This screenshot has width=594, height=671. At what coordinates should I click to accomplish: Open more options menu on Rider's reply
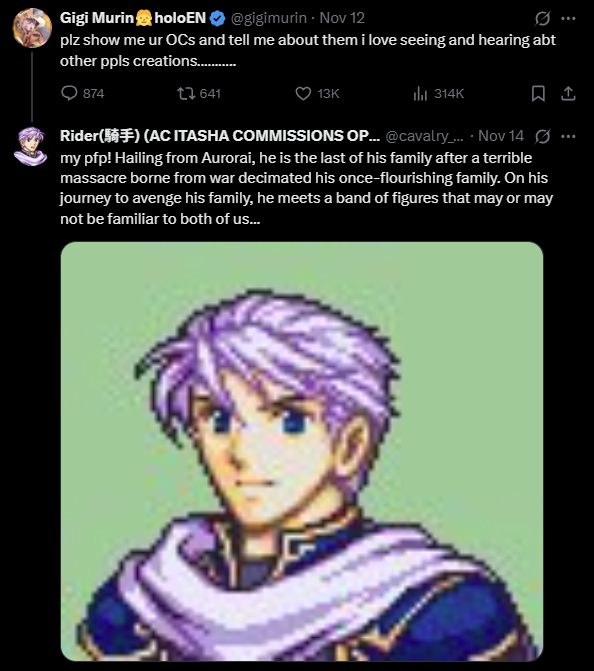(568, 137)
